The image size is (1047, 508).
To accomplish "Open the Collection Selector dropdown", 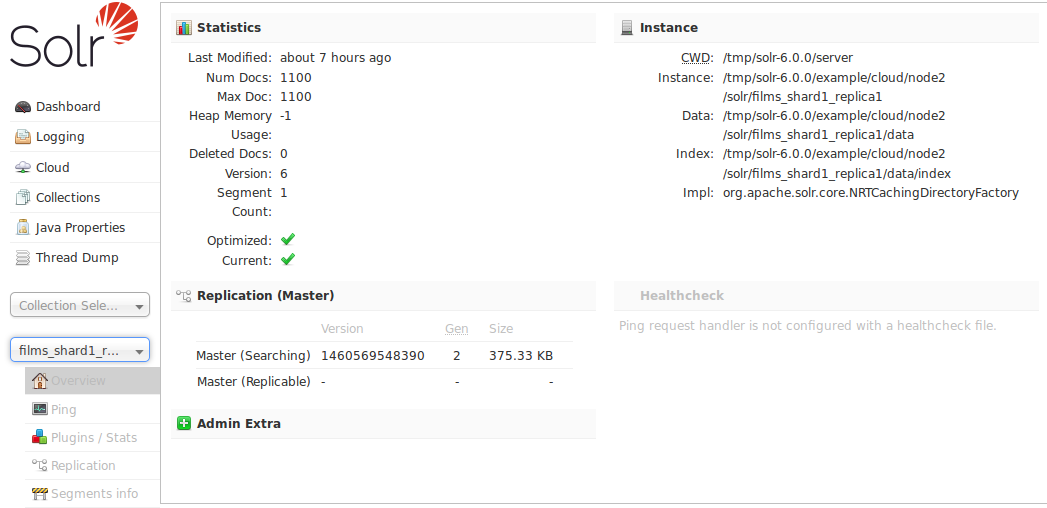I will [x=80, y=306].
